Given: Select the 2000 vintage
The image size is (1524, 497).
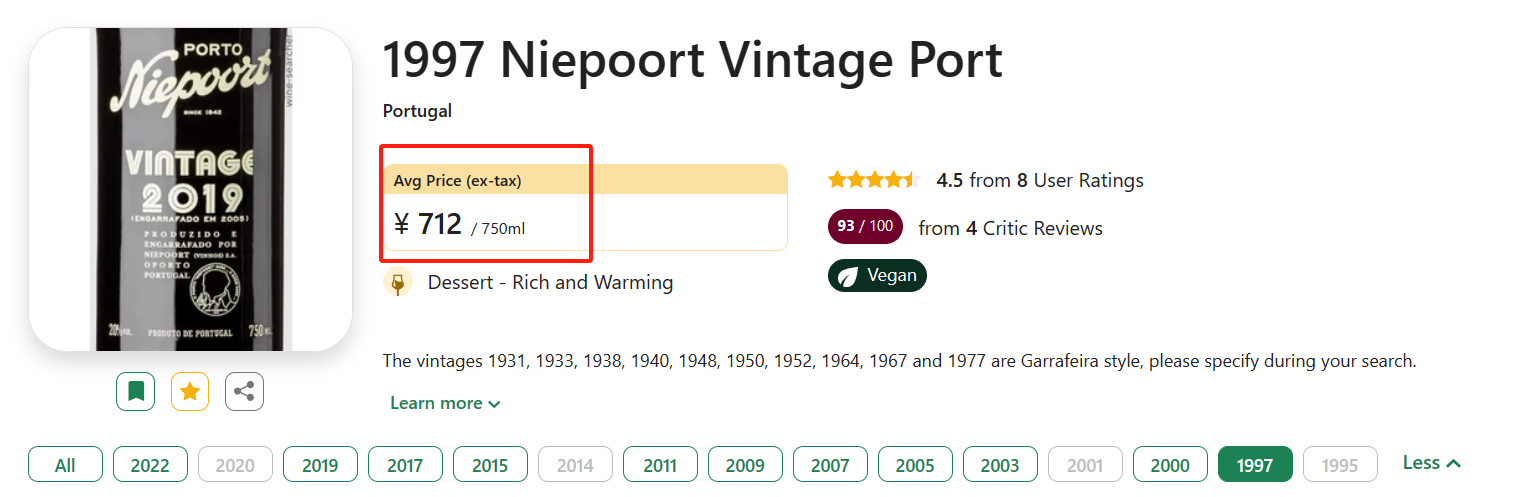Looking at the screenshot, I should pos(1170,465).
